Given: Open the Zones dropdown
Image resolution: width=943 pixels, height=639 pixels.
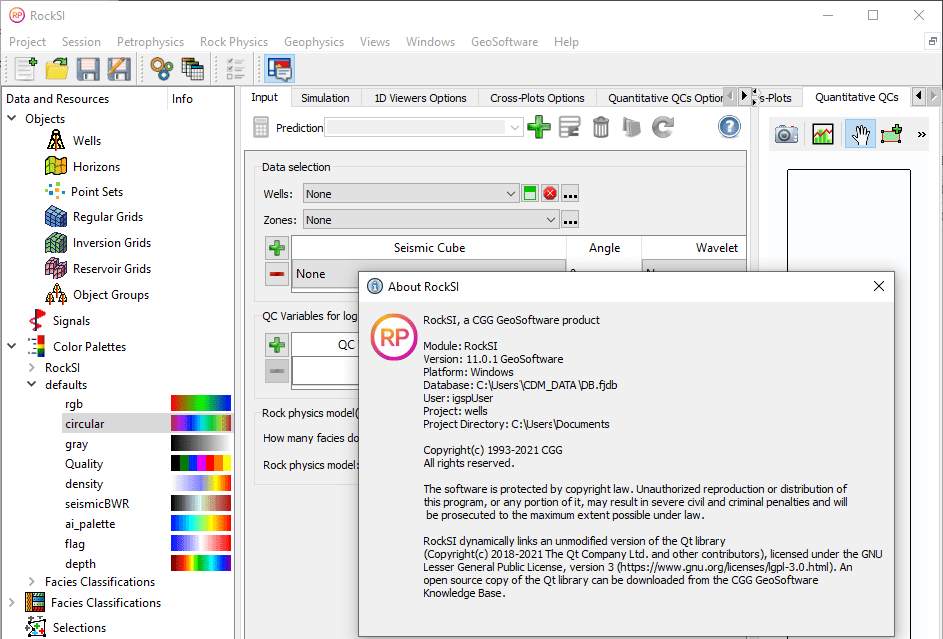Looking at the screenshot, I should click(431, 220).
